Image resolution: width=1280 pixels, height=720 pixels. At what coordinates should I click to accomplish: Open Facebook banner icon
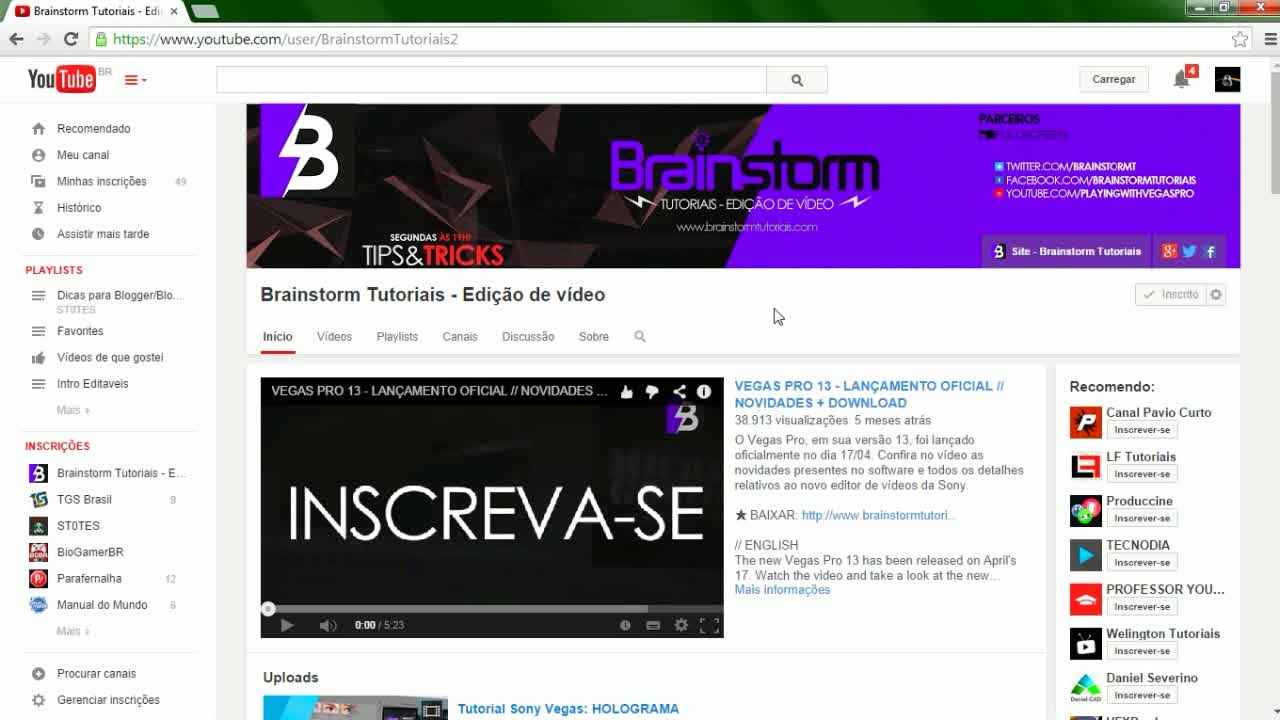point(1210,252)
